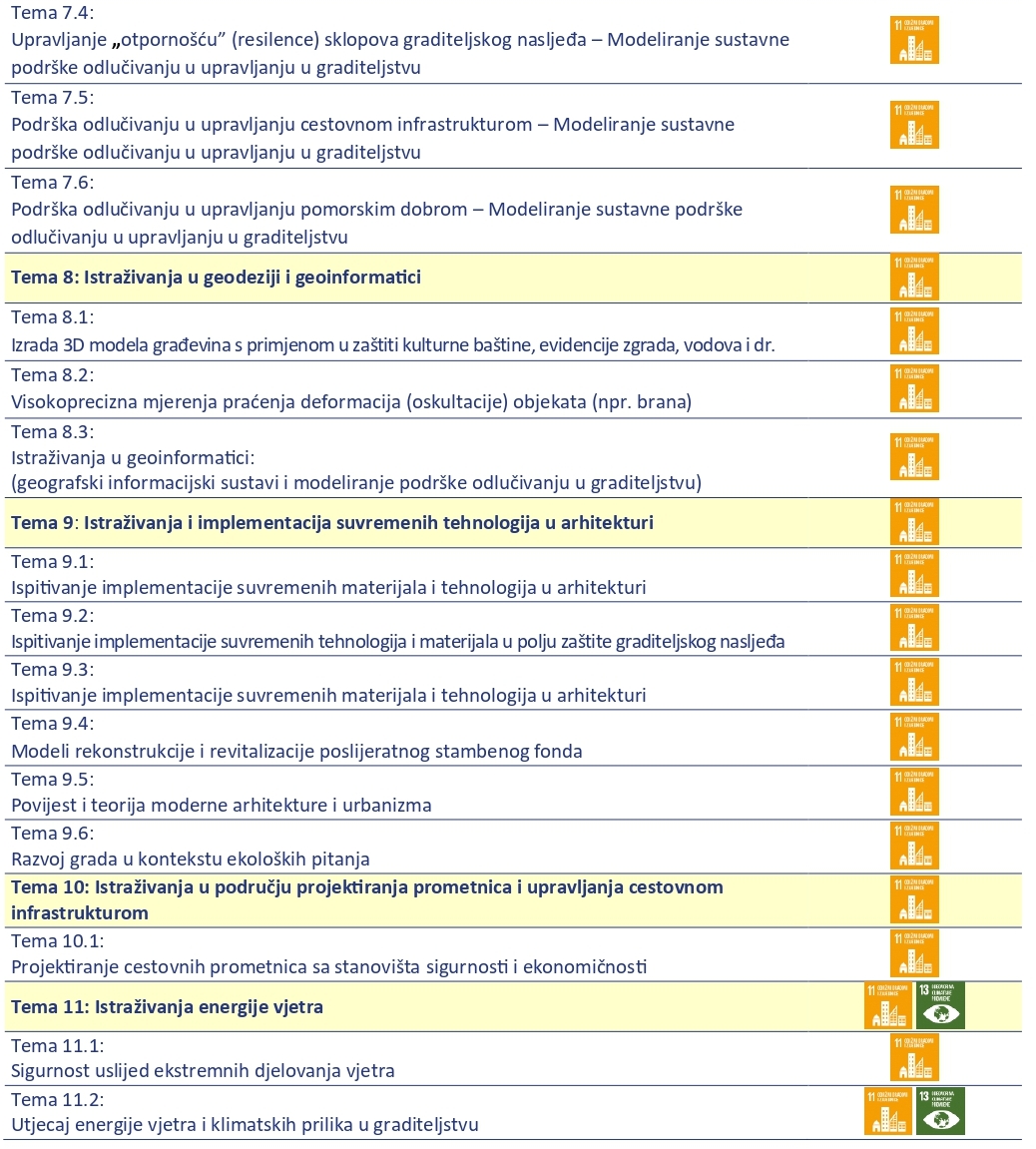1036x1149 pixels.
Task: Select the SDG 11 icon next to the Tema 8 heading
Action: click(914, 278)
